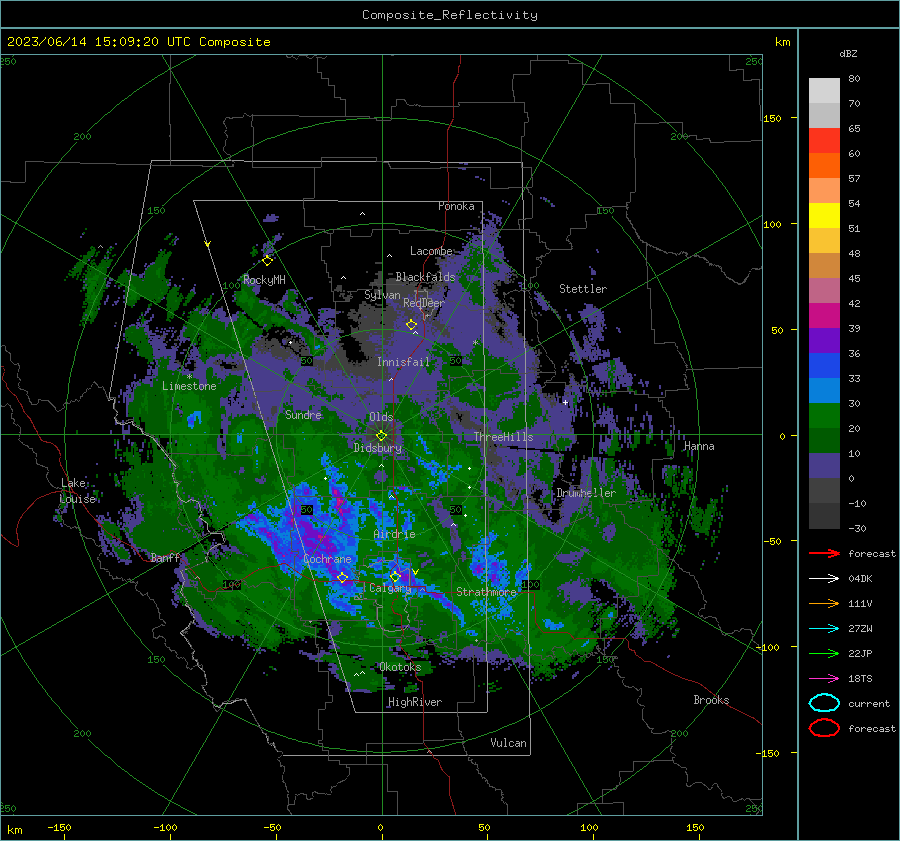This screenshot has height=841, width=900.
Task: Click the Composite_Reflectivity title text
Action: (x=450, y=15)
